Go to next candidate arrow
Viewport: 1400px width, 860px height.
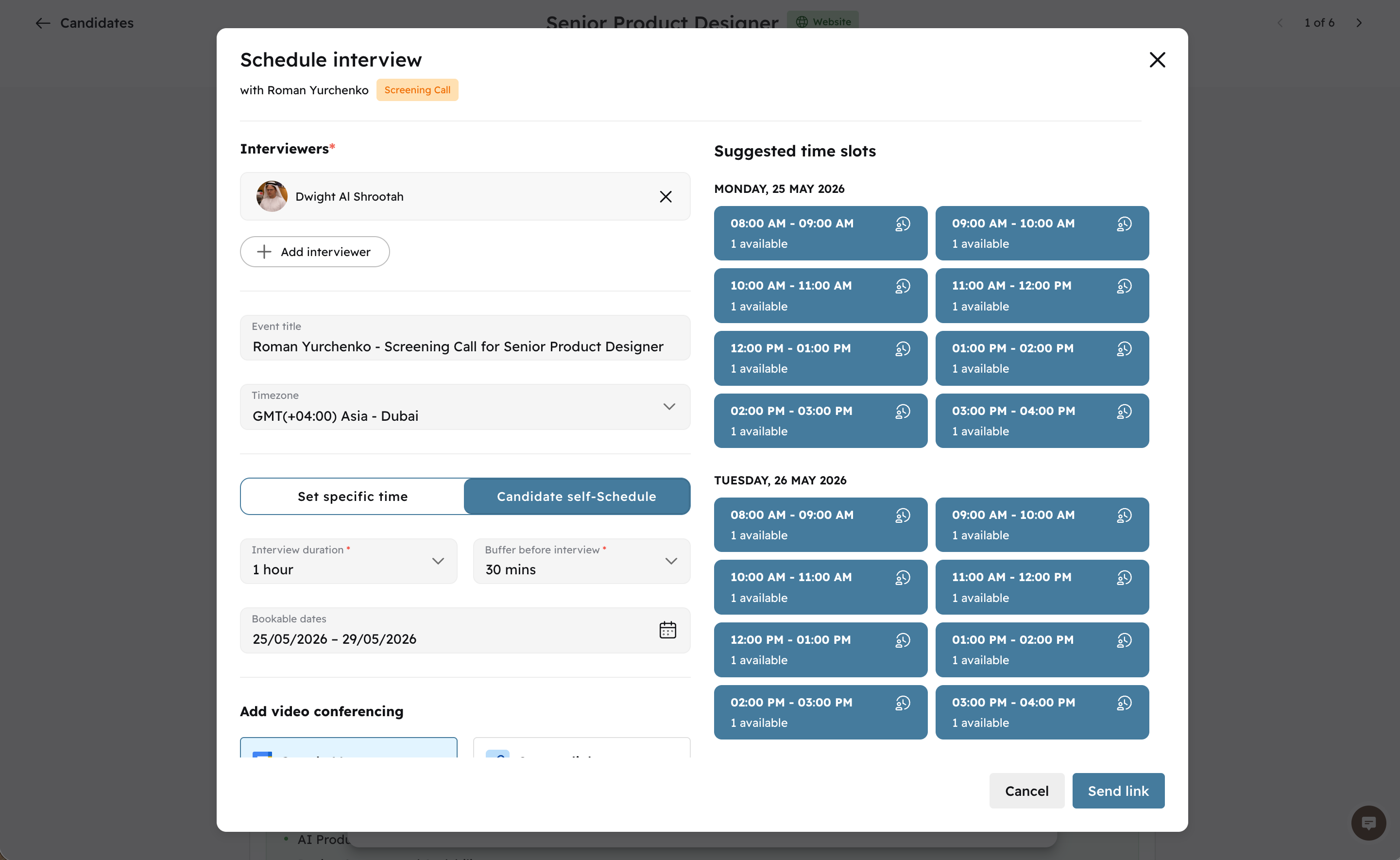(x=1359, y=23)
